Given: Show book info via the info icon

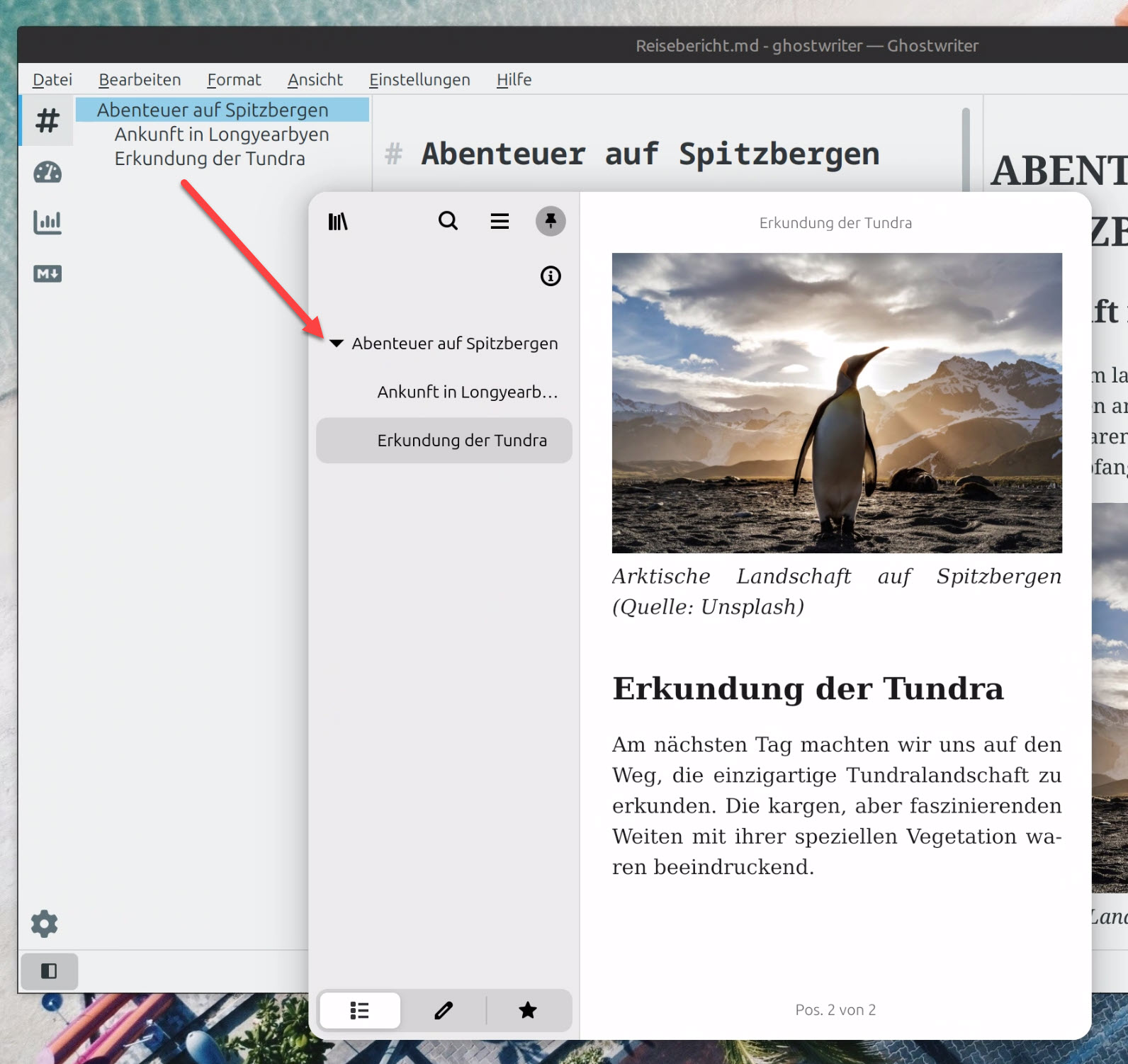Looking at the screenshot, I should [551, 276].
